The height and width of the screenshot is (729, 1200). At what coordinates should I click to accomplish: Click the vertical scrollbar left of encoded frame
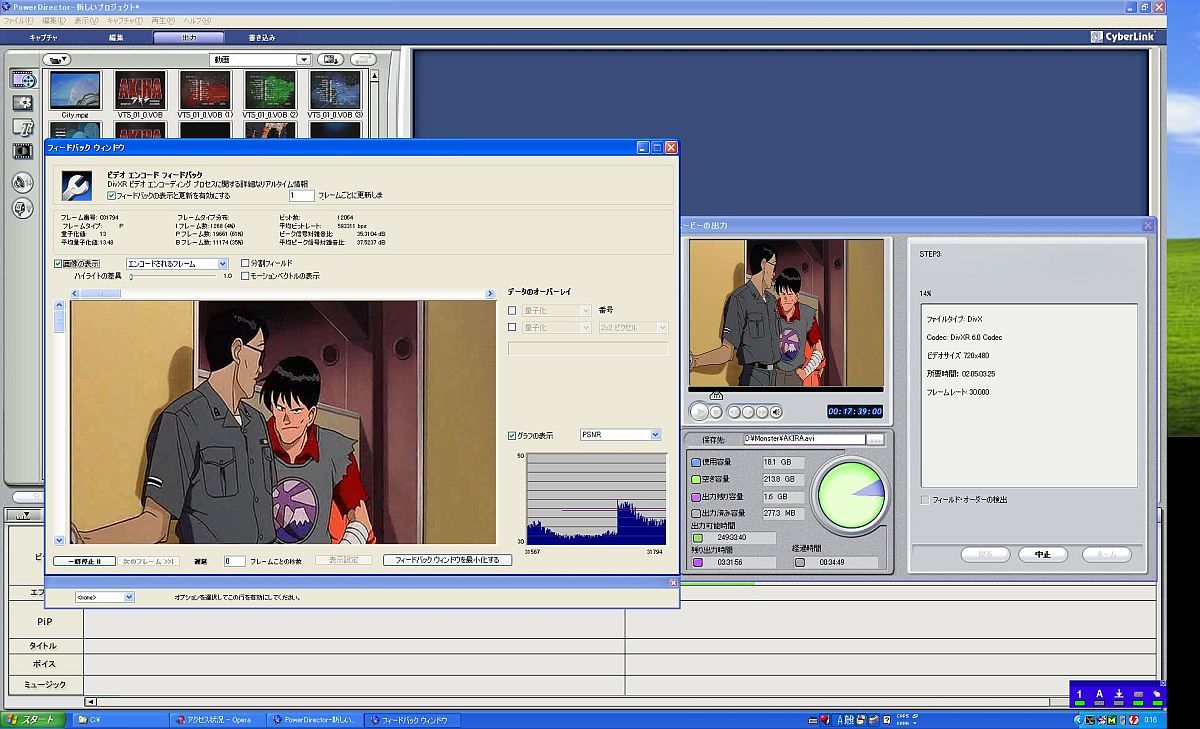59,423
